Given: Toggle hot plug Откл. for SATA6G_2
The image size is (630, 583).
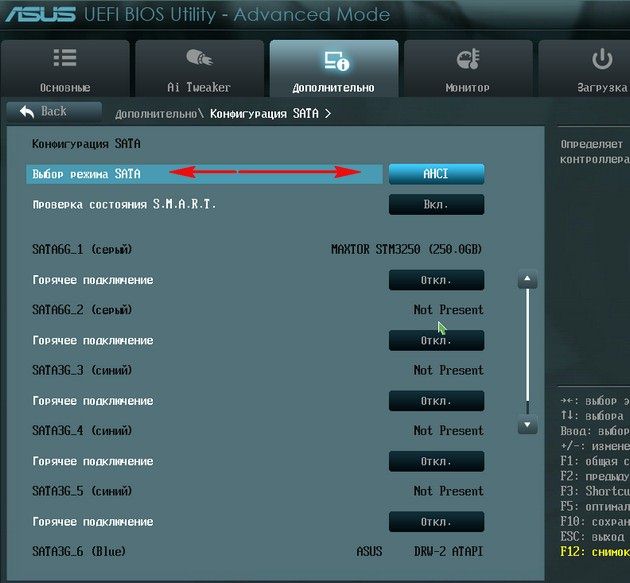Looking at the screenshot, I should click(436, 341).
